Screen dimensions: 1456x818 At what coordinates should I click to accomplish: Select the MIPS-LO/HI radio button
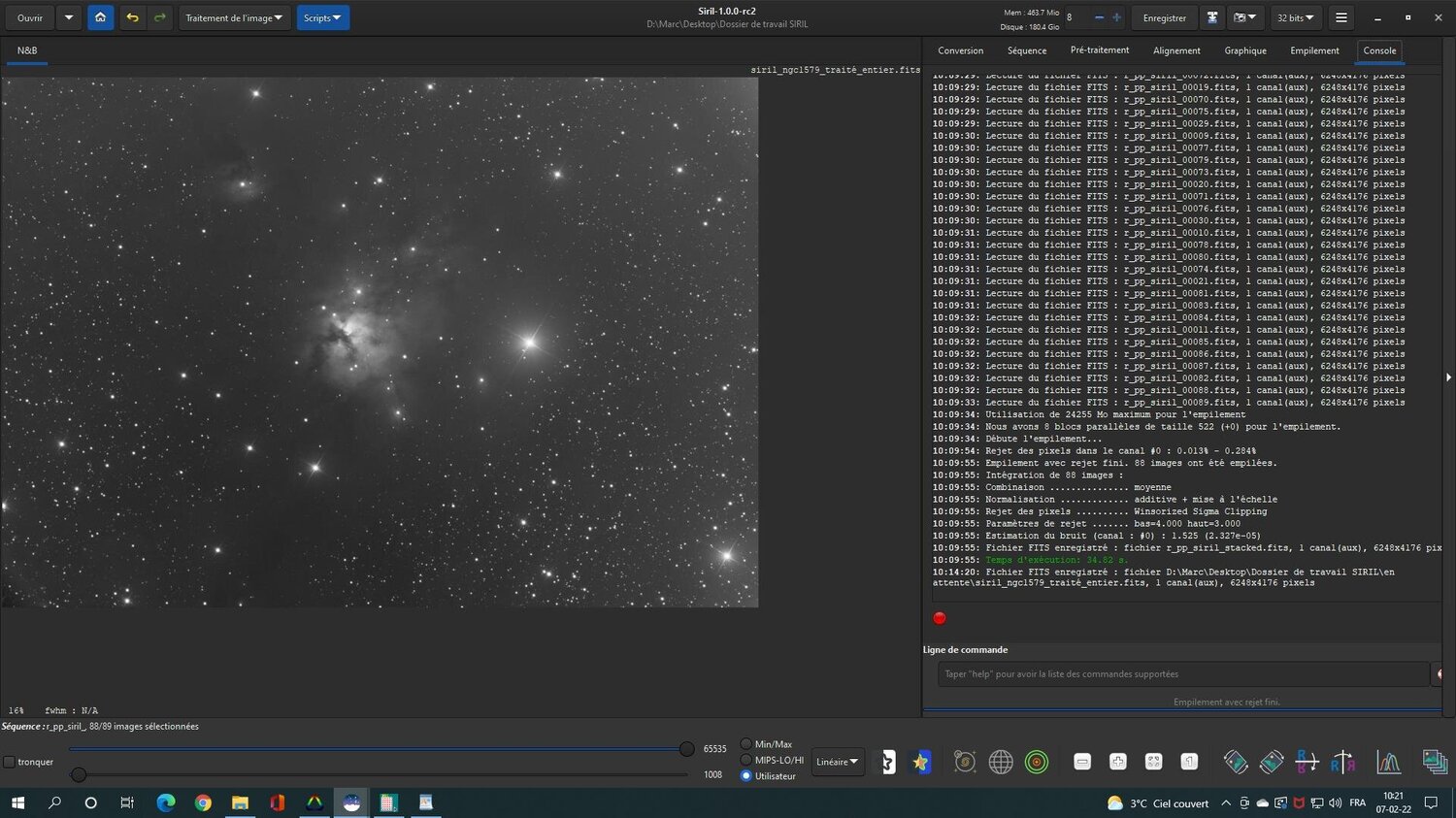746,760
